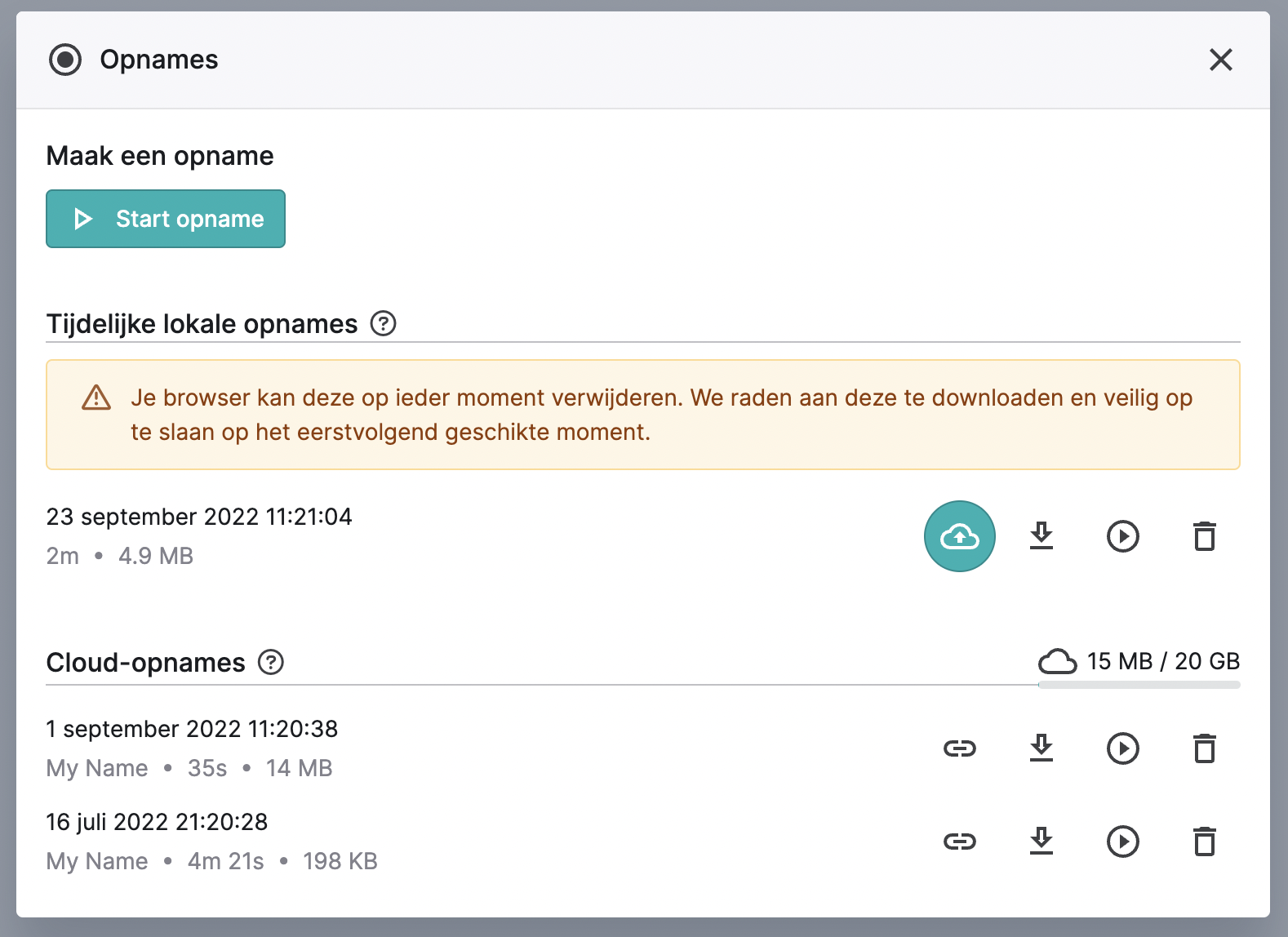Click the Tijdelijke lokale opnames heading
This screenshot has height=937, width=1288.
pos(202,324)
